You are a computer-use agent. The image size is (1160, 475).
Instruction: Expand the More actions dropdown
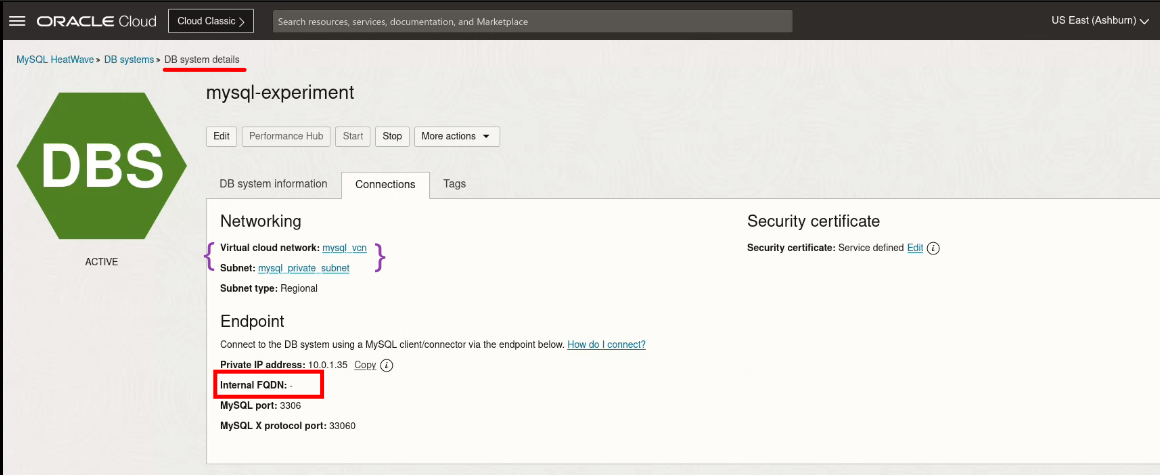pos(456,136)
